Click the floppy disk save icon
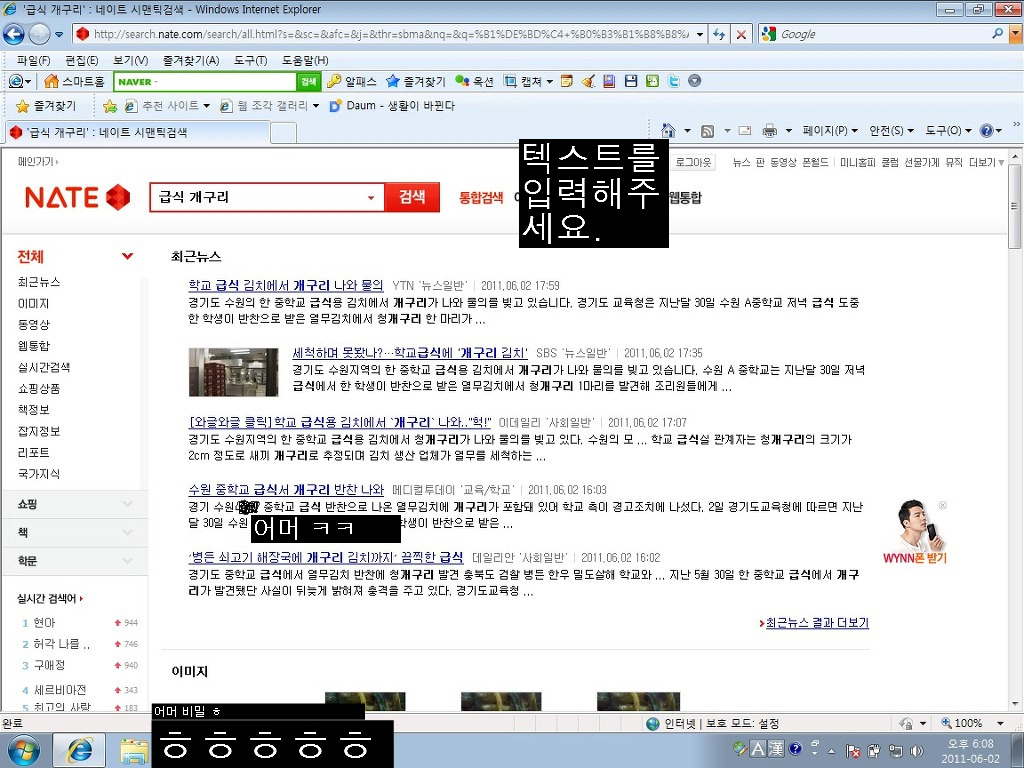 click(631, 81)
